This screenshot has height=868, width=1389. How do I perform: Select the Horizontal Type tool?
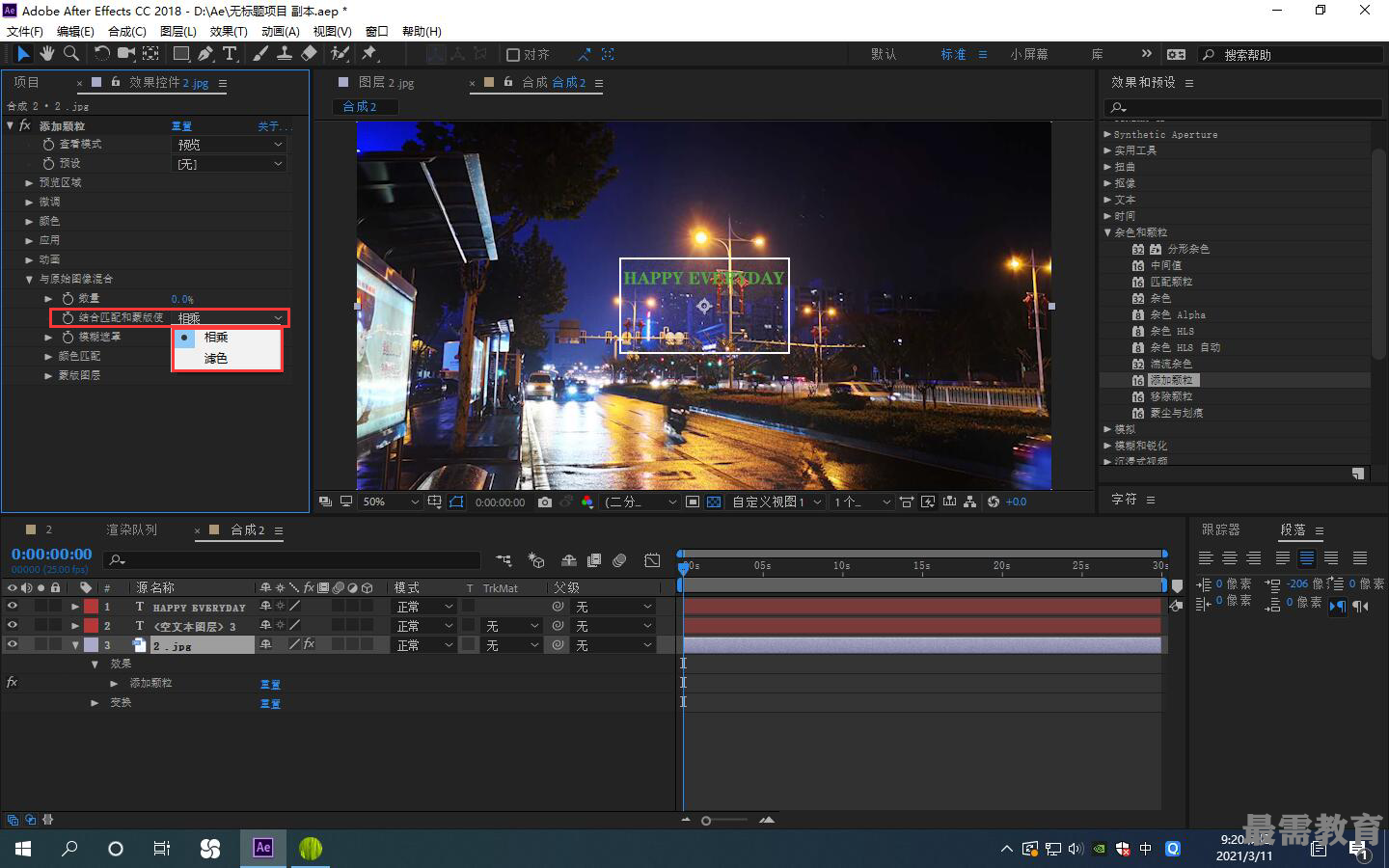point(230,54)
